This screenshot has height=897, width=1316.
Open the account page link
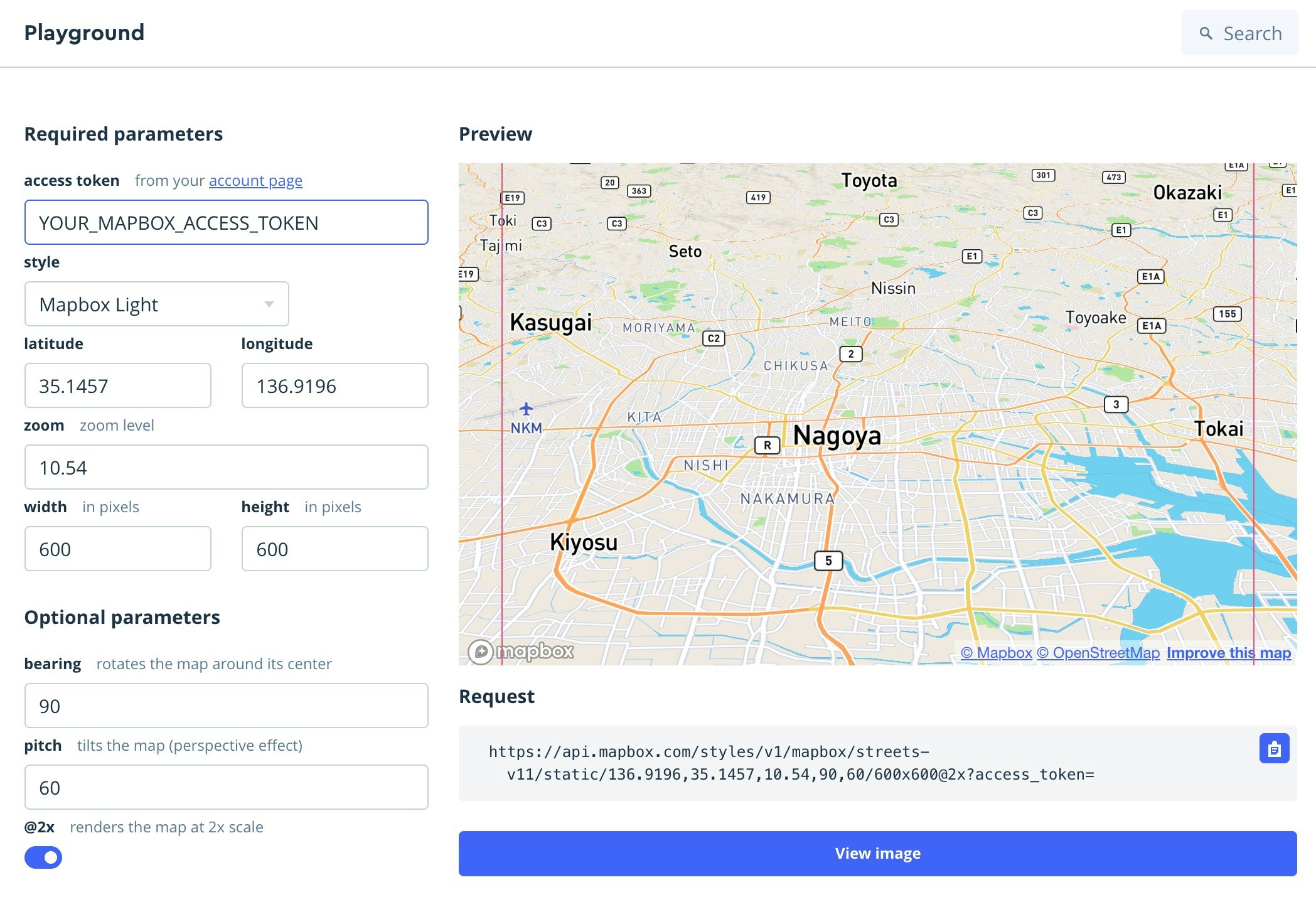[x=255, y=181]
